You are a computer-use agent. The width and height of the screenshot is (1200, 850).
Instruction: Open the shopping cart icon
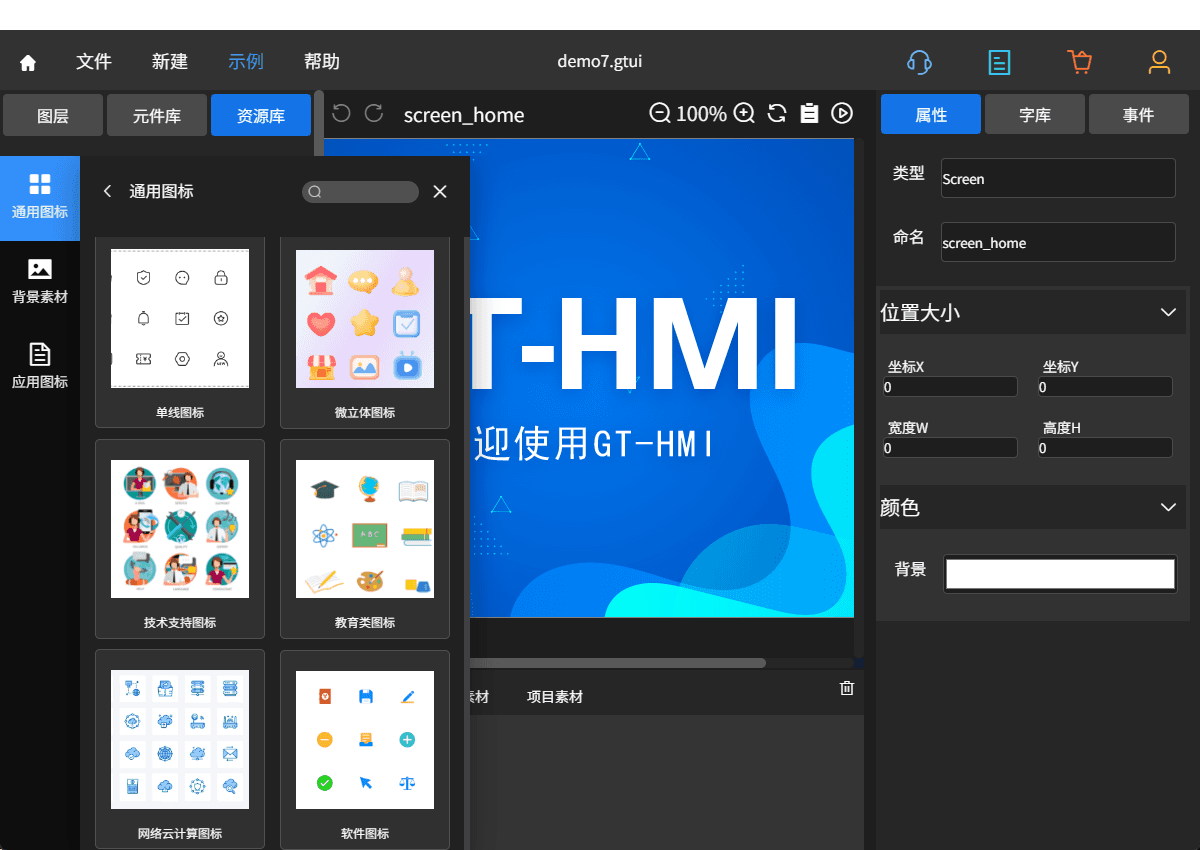coord(1080,62)
